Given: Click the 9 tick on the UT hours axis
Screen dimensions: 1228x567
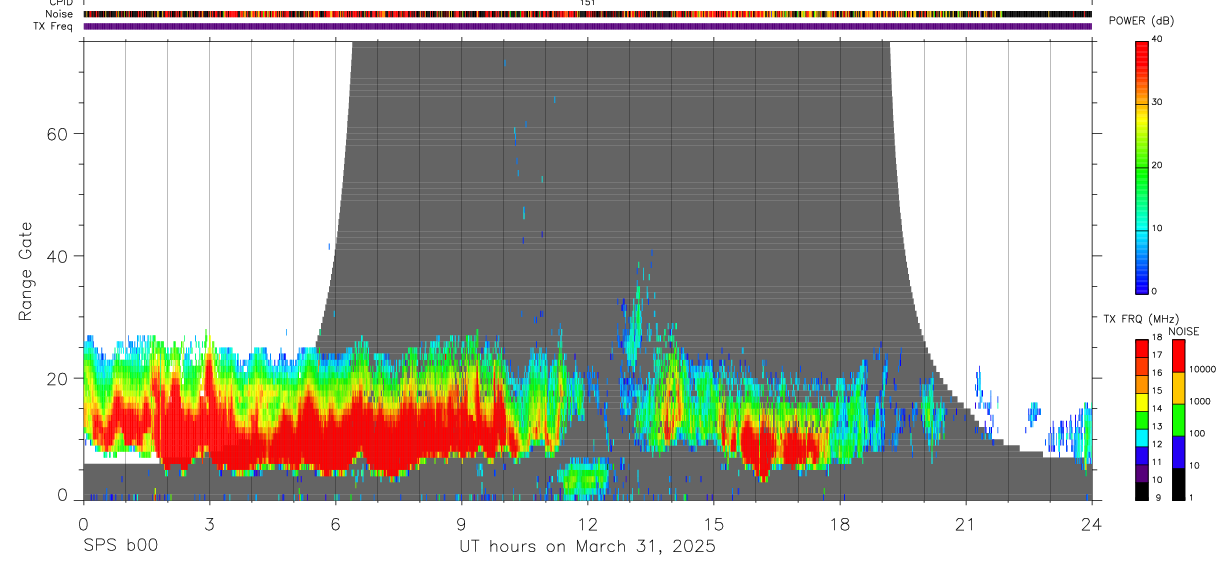Looking at the screenshot, I should click(x=461, y=523).
